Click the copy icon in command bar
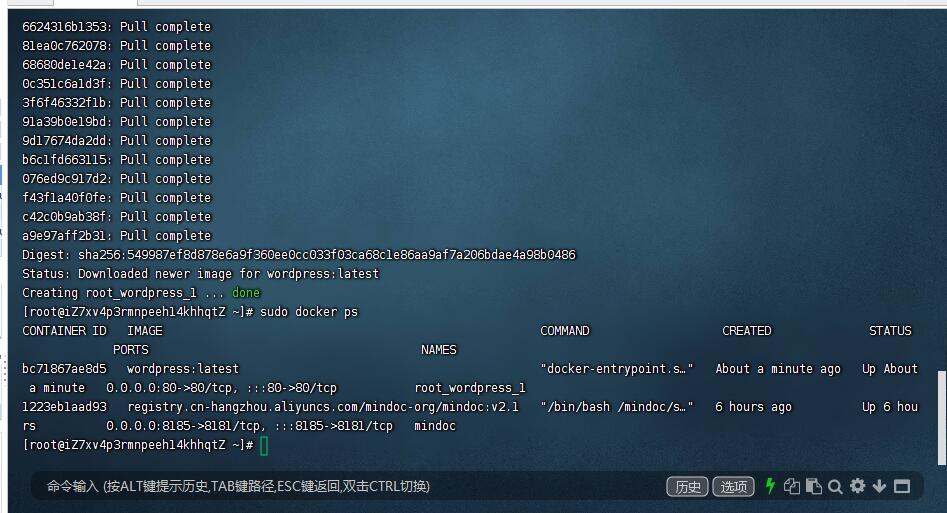947x513 pixels. click(792, 486)
